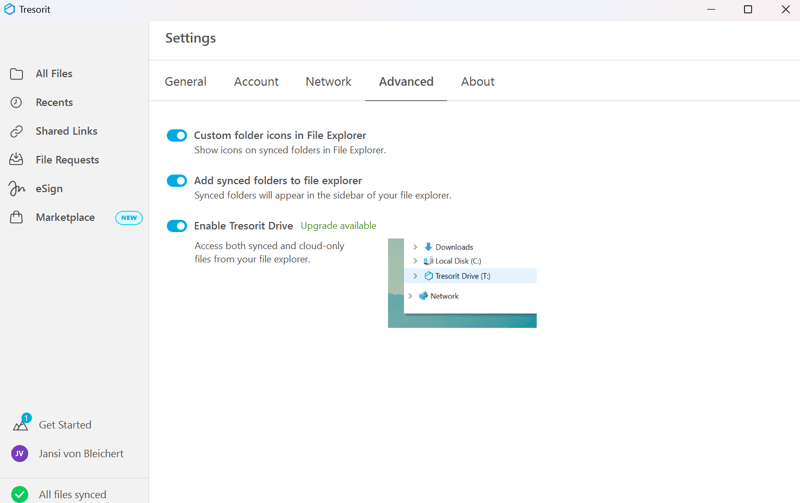Click the Local Disk (C:) label in preview

(458, 261)
